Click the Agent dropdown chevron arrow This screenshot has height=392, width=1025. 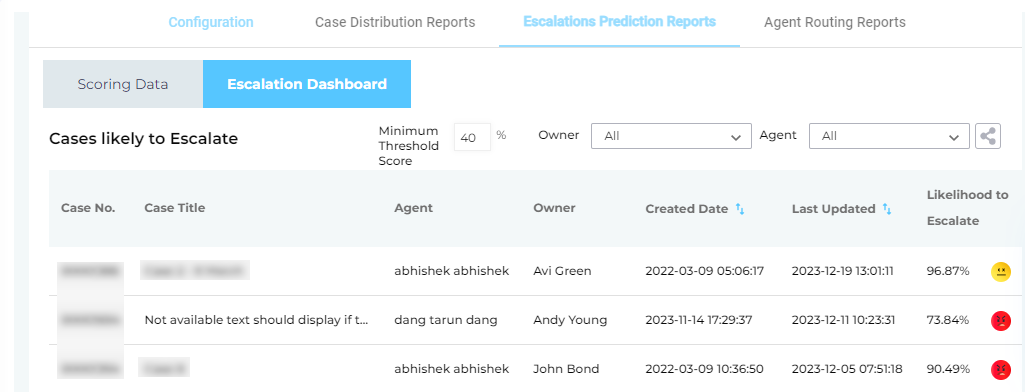click(x=954, y=137)
